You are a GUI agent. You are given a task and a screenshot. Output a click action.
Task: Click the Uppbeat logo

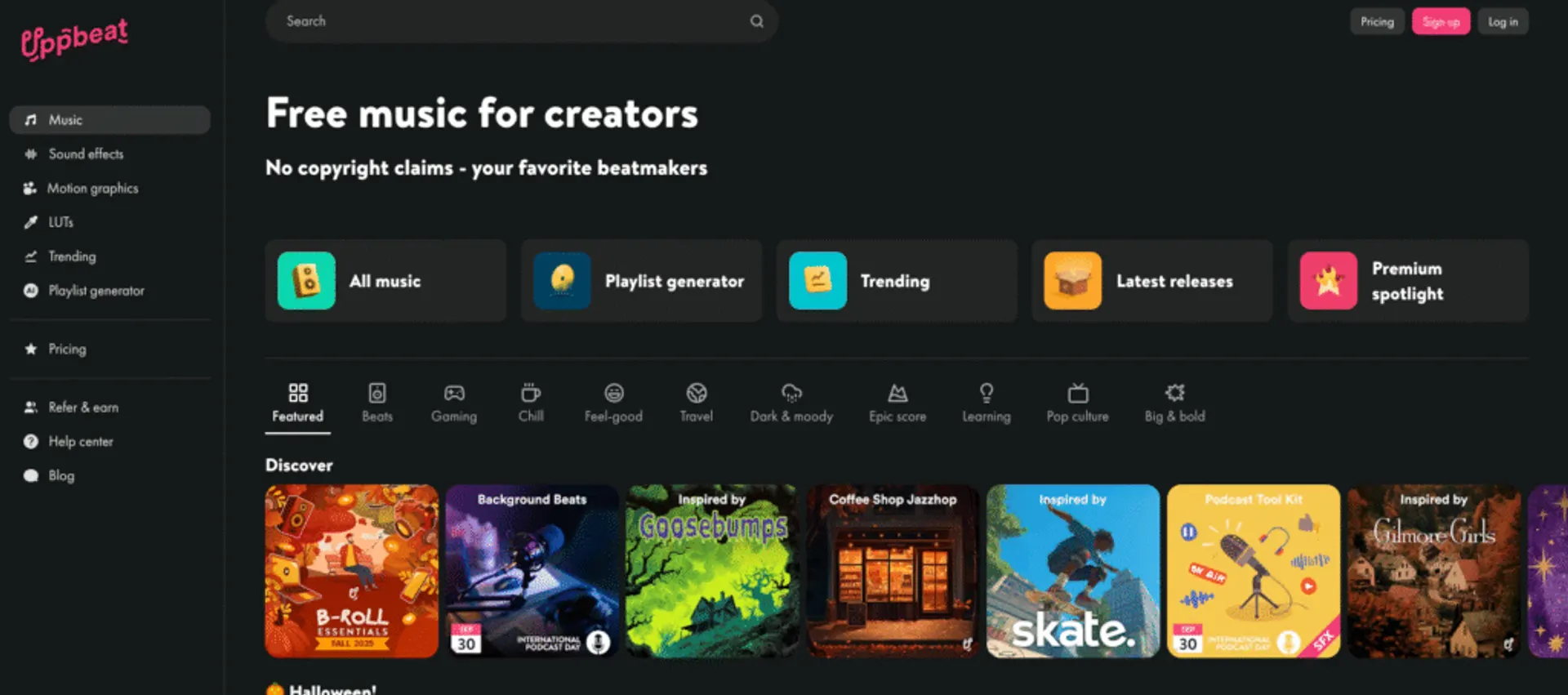click(74, 38)
